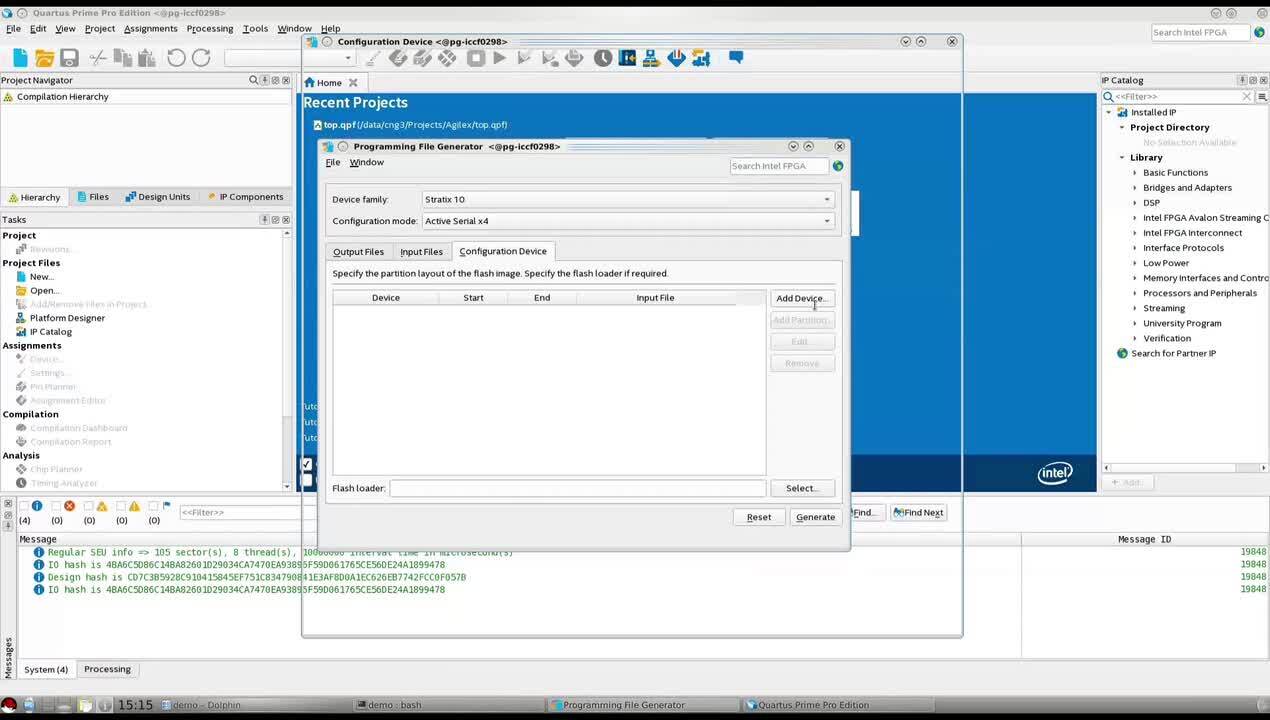Image resolution: width=1270 pixels, height=720 pixels.
Task: Switch to demo bash in taskbar
Action: pyautogui.click(x=394, y=705)
